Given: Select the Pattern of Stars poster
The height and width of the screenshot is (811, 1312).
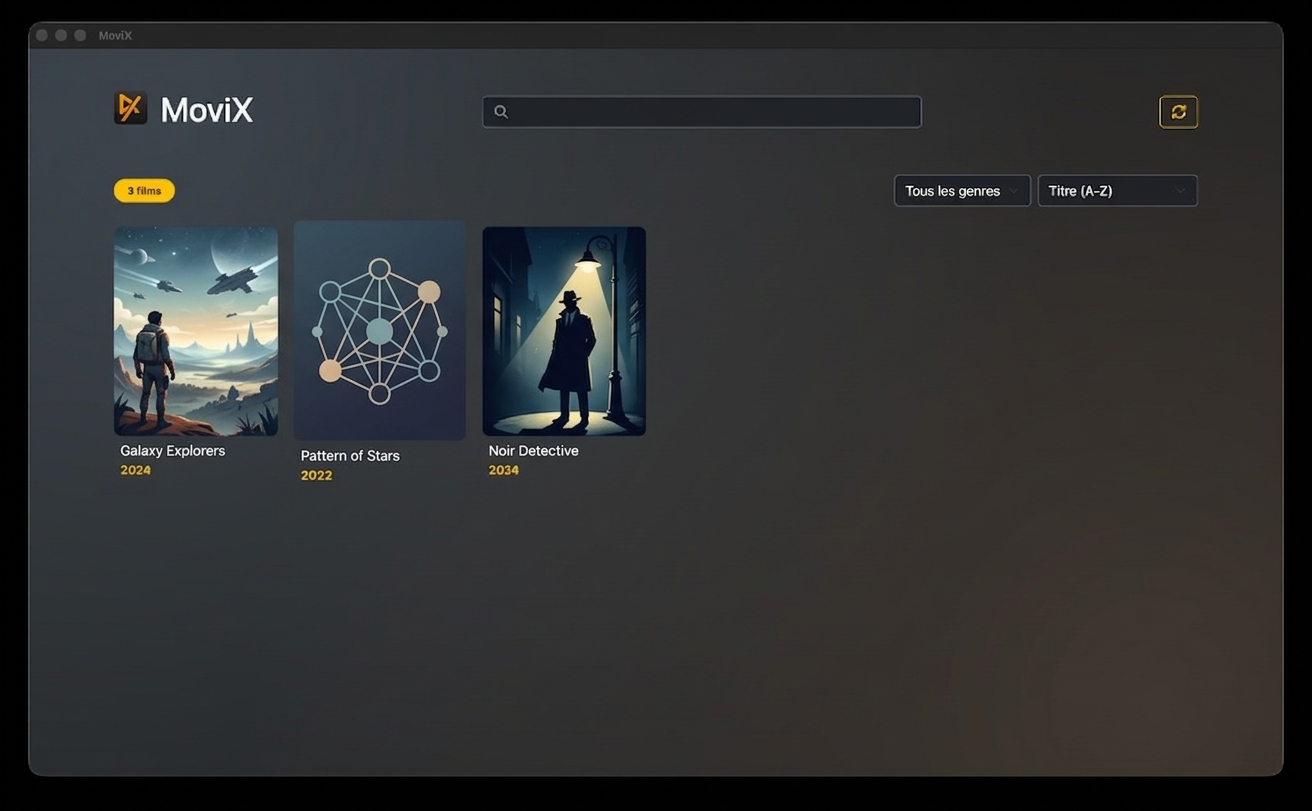Looking at the screenshot, I should pyautogui.click(x=379, y=330).
